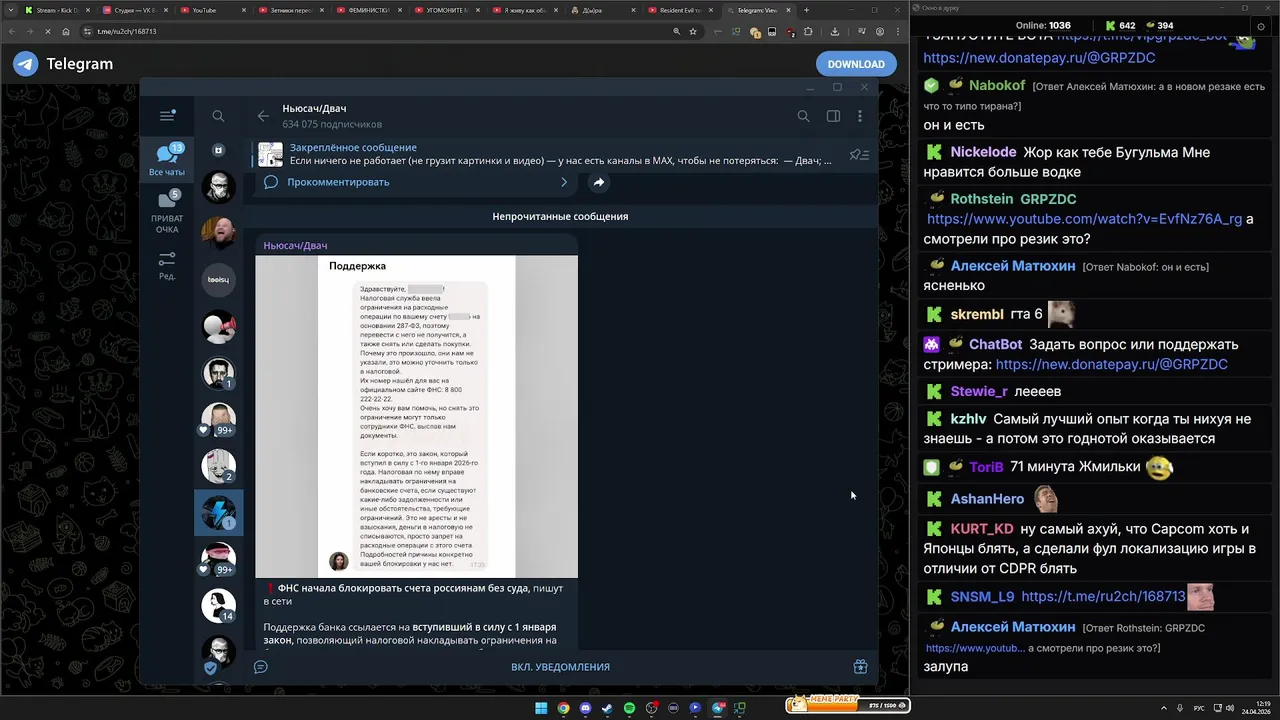
Task: Switch the РУС keyboard language indicator
Action: pos(1199,708)
